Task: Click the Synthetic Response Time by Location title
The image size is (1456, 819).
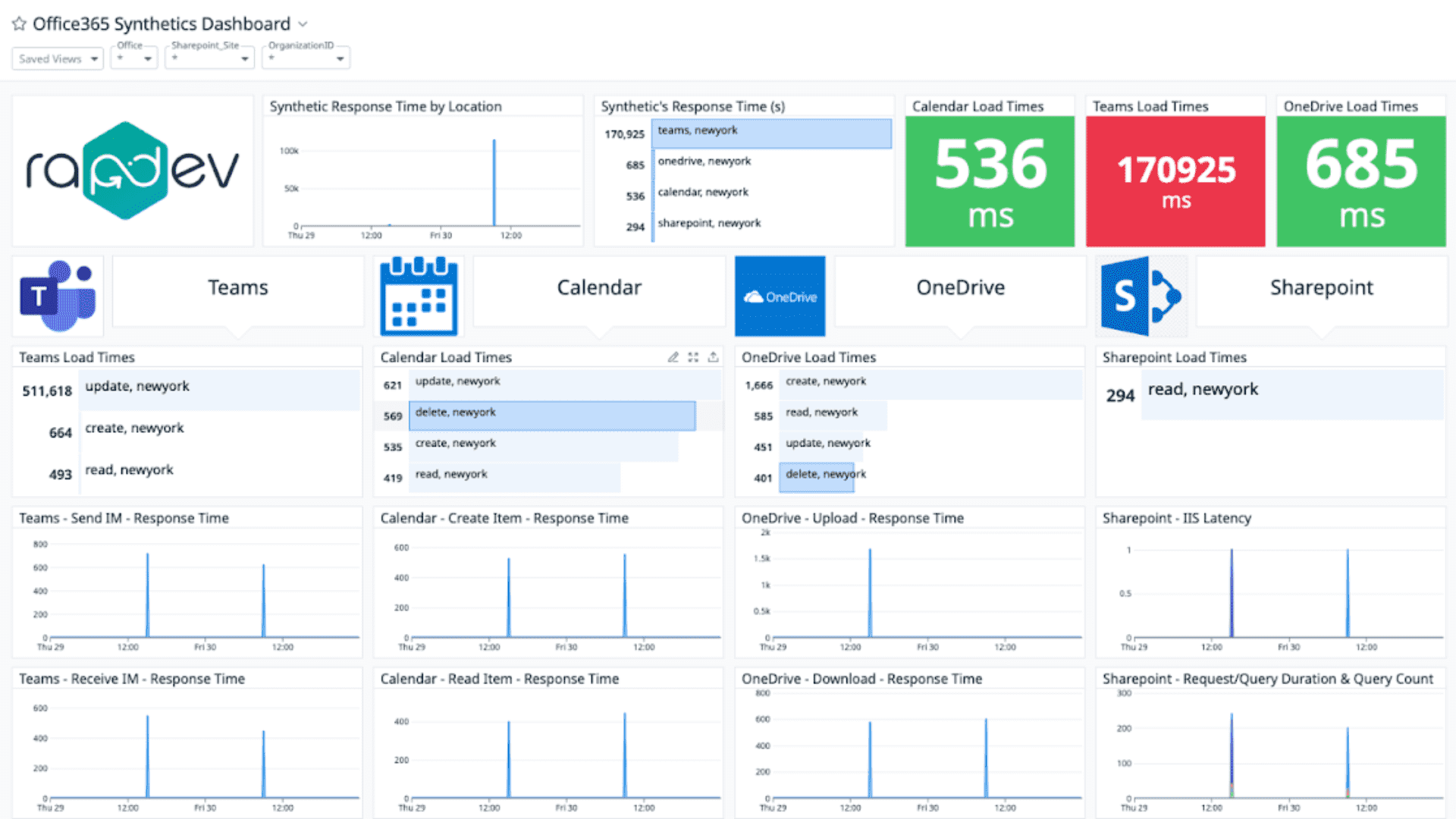Action: tap(385, 106)
